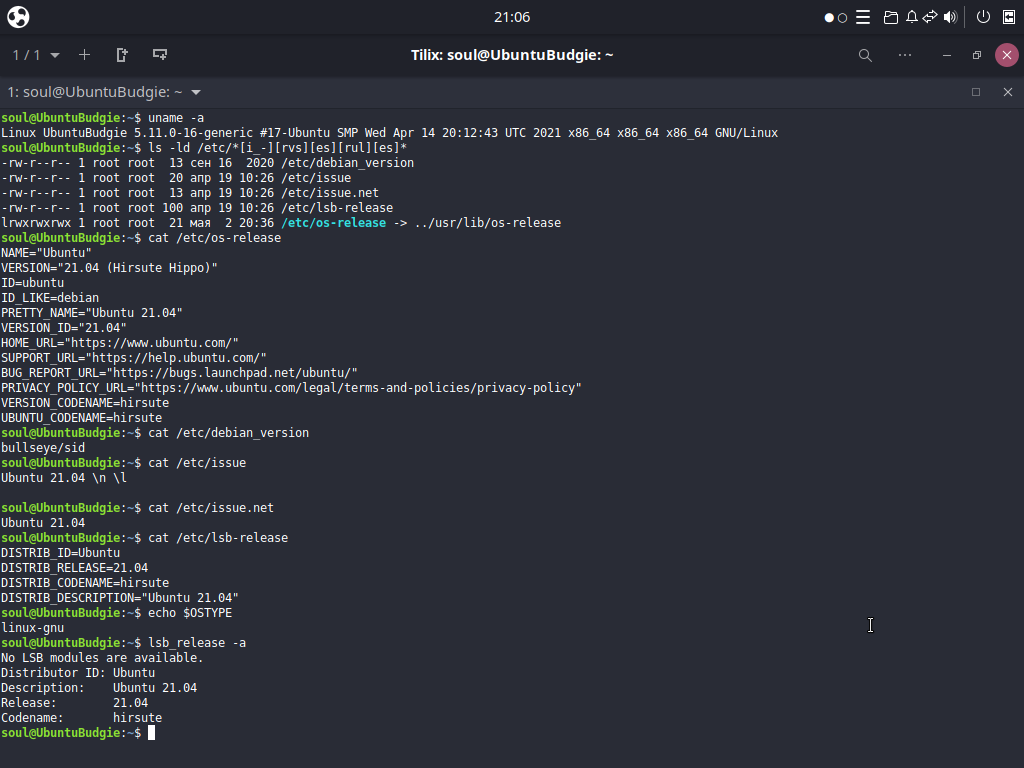
Task: Open the Raven sidebar icon
Action: coord(1009,17)
